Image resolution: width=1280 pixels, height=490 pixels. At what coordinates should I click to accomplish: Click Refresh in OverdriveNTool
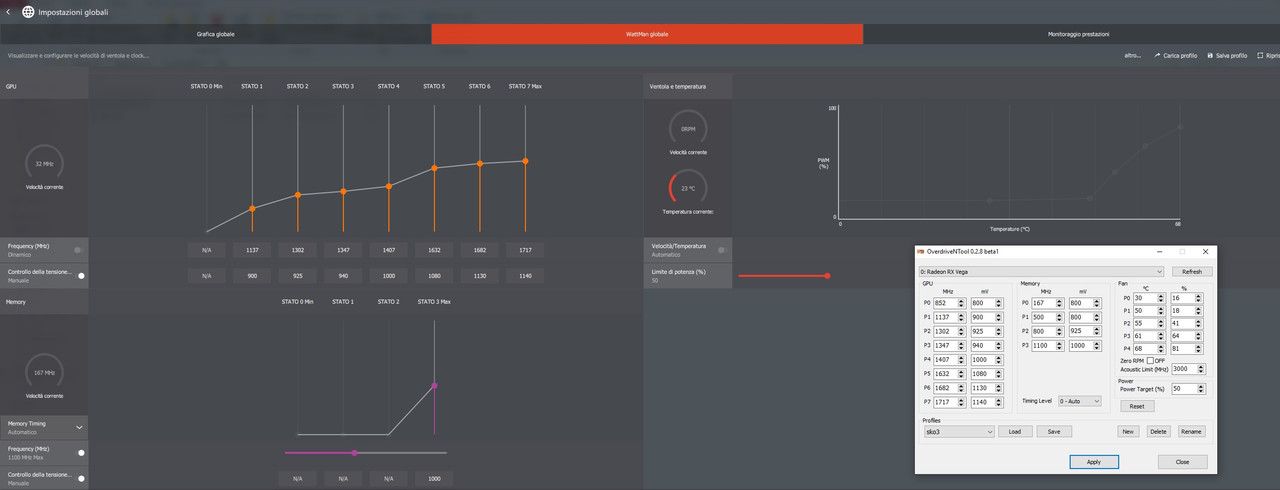[1192, 271]
